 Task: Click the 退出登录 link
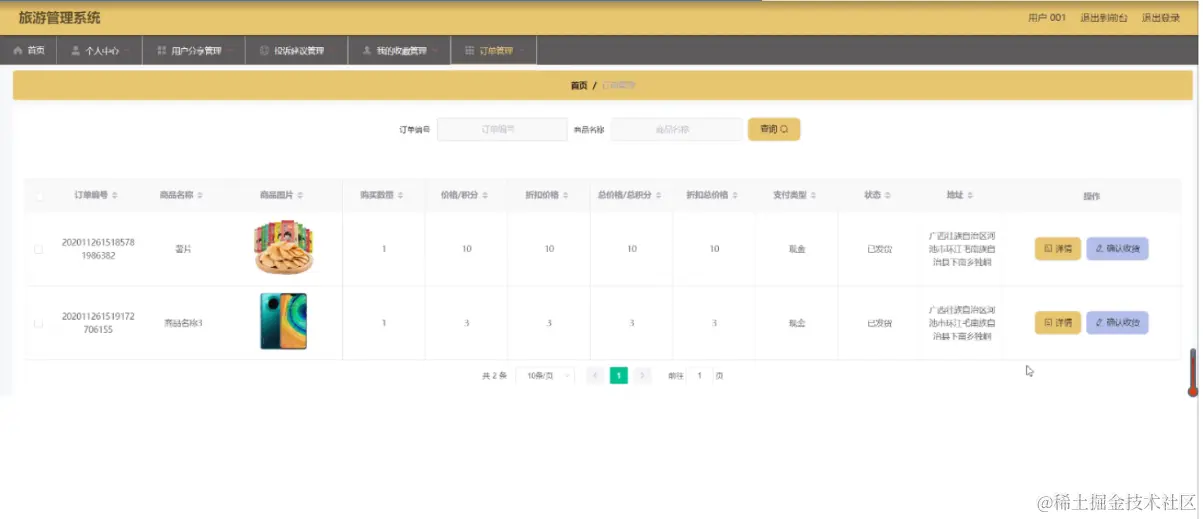click(1161, 18)
